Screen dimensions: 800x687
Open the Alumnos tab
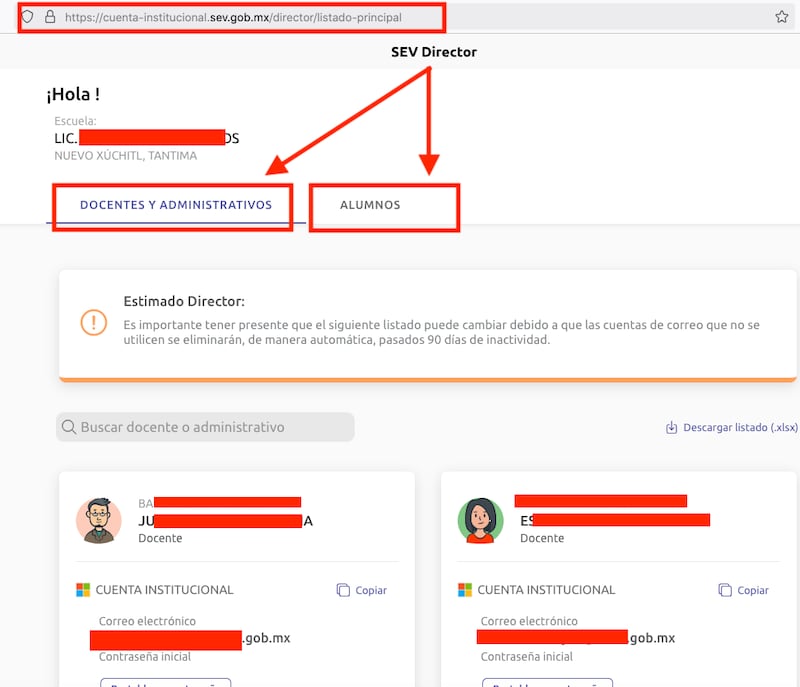click(x=370, y=205)
